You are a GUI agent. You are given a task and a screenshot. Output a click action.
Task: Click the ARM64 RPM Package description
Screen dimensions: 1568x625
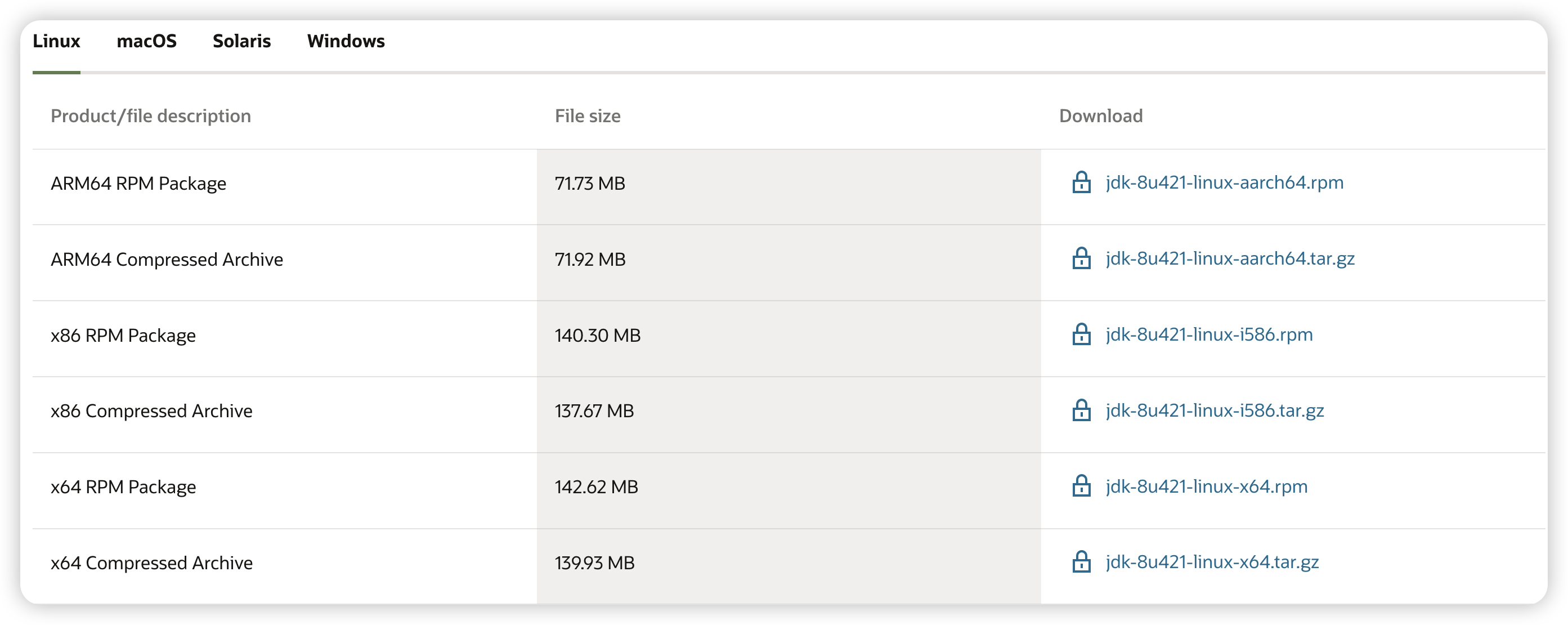[138, 184]
